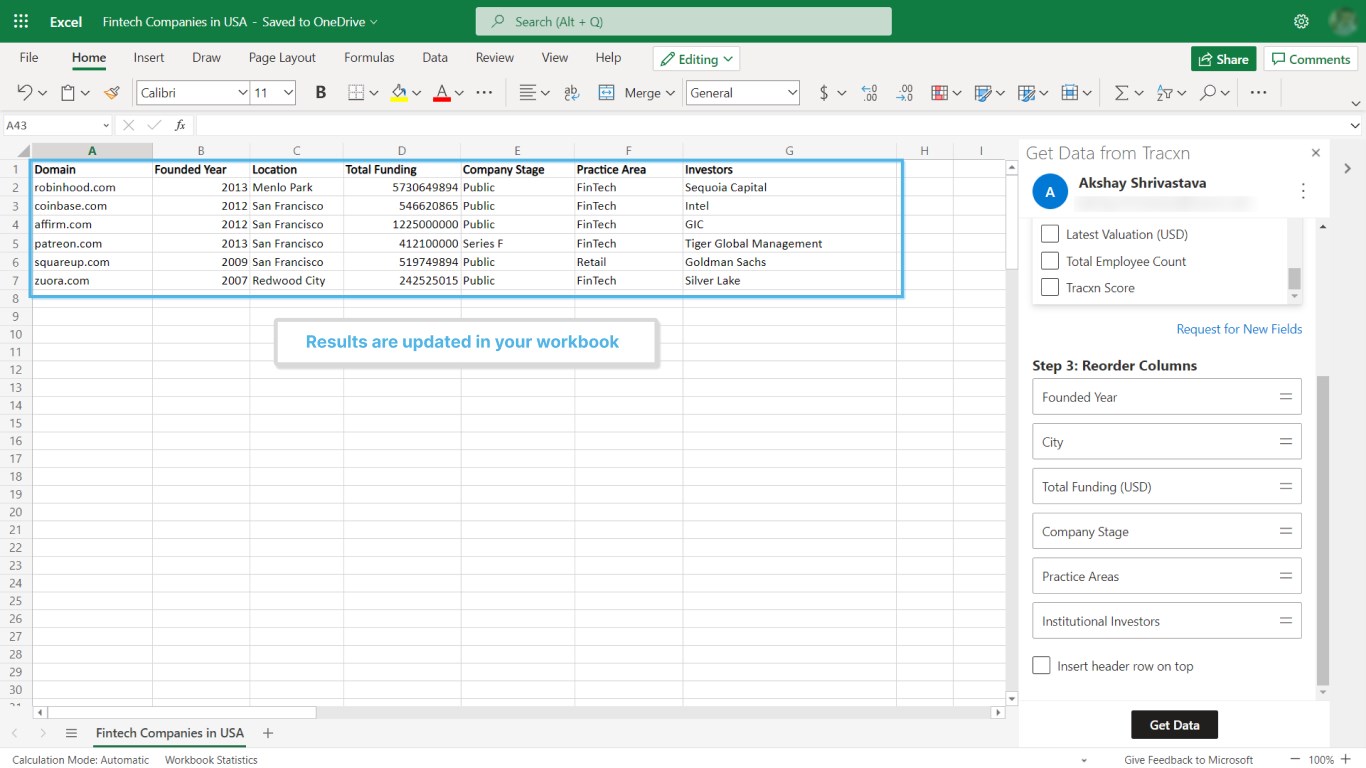
Task: Toggle Insert header row on top
Action: pyautogui.click(x=1042, y=666)
